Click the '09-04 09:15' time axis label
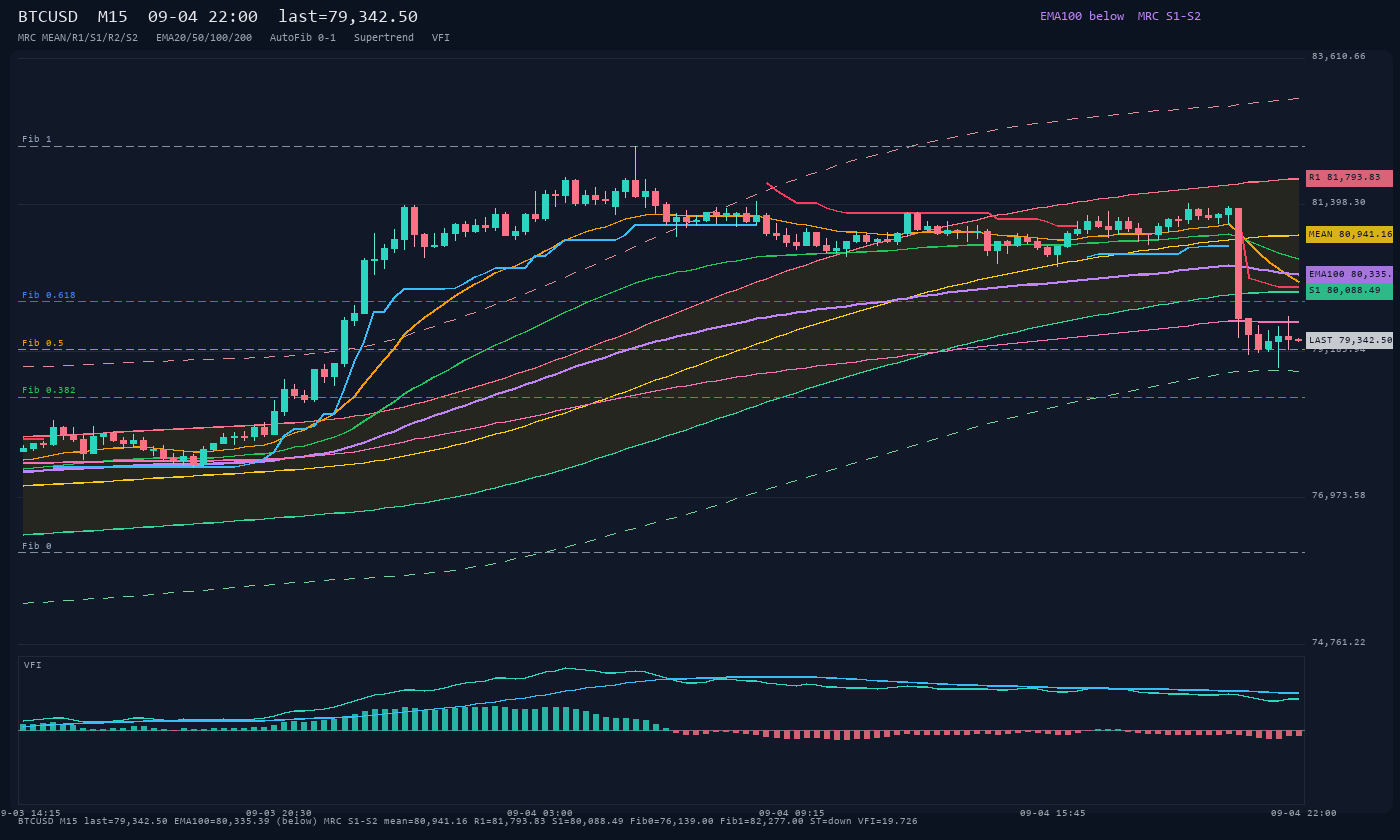The image size is (1400, 840). (792, 813)
